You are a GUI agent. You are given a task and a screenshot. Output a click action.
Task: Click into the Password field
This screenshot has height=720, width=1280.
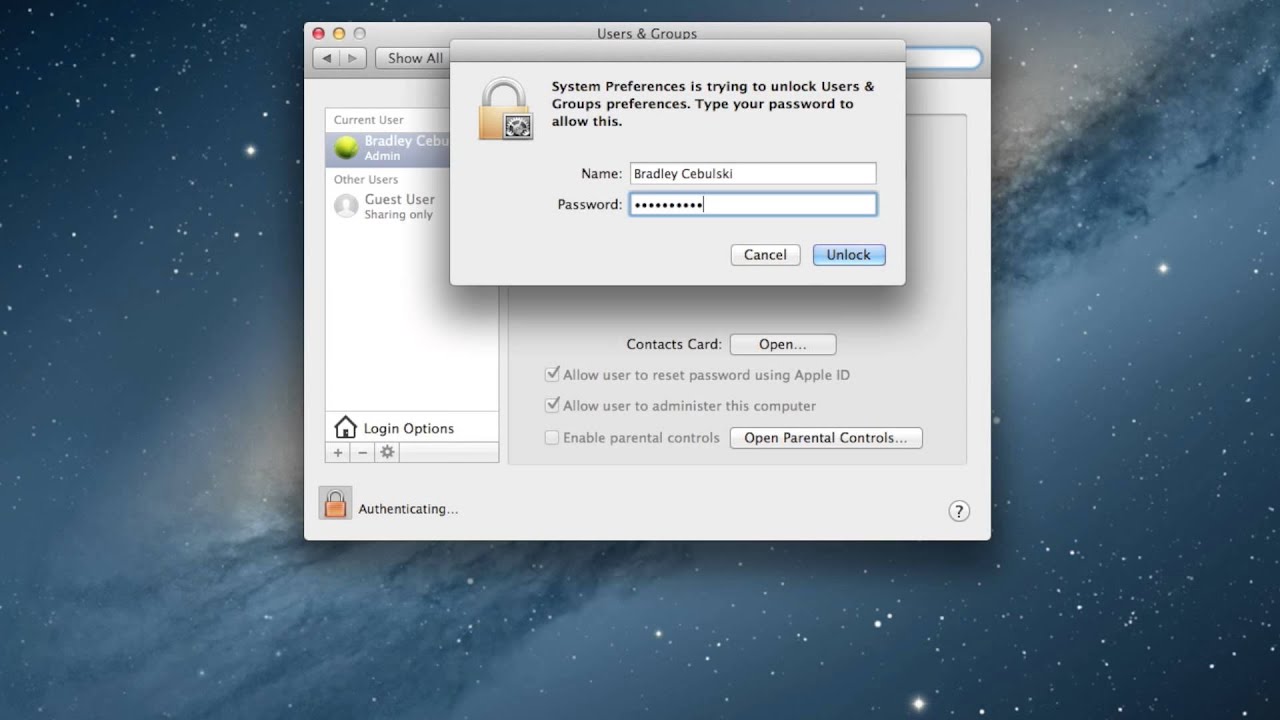pos(753,205)
